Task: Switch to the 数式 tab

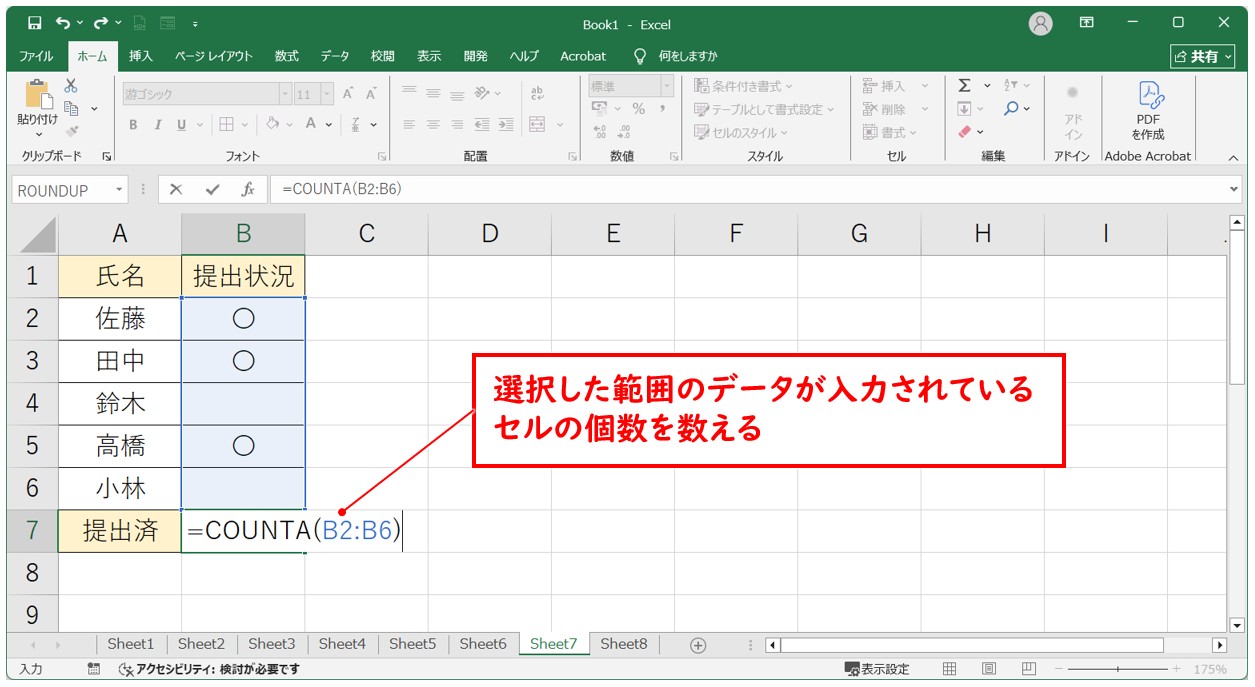Action: [x=287, y=56]
